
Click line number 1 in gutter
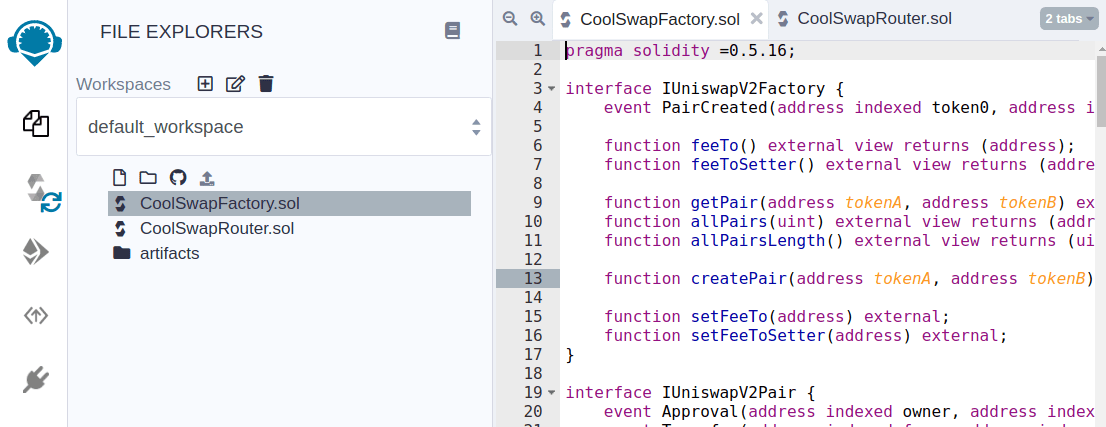[x=538, y=51]
